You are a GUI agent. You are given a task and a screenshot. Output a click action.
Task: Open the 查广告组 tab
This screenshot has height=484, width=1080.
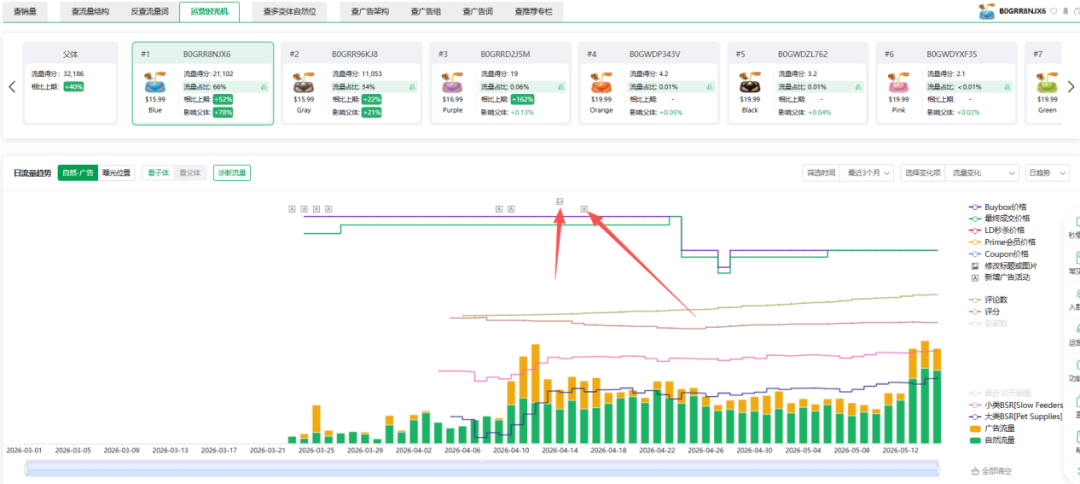tap(425, 11)
